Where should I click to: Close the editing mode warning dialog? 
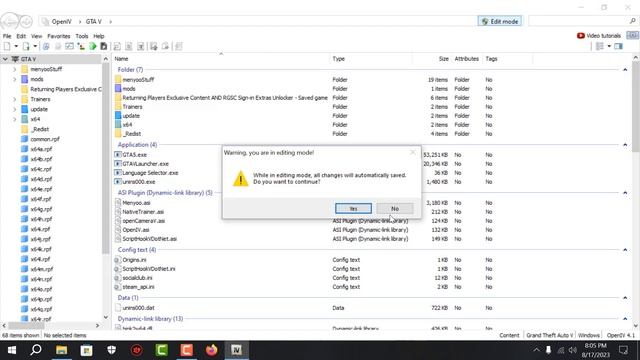[x=413, y=152]
